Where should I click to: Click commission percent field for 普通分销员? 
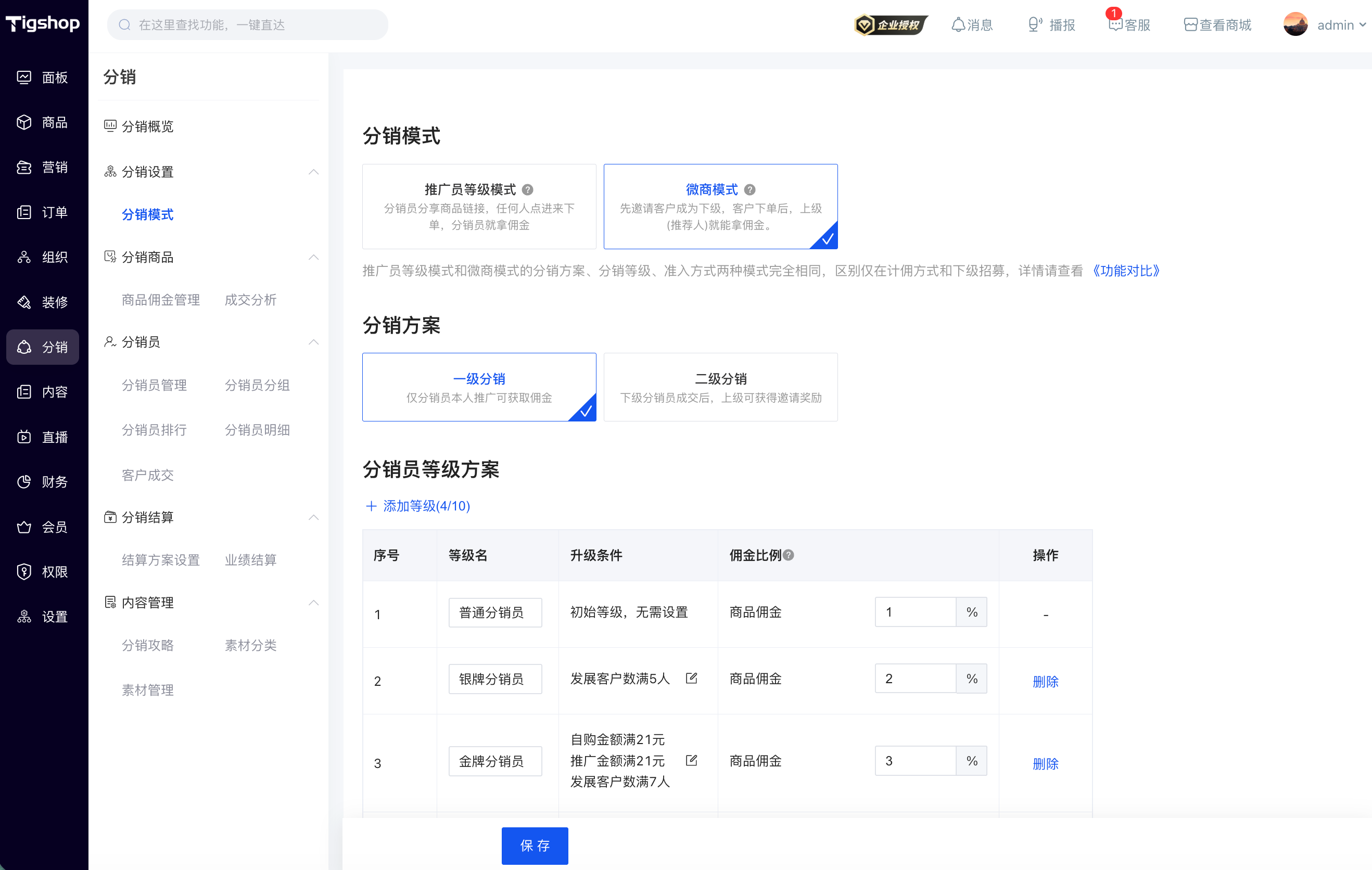[915, 612]
